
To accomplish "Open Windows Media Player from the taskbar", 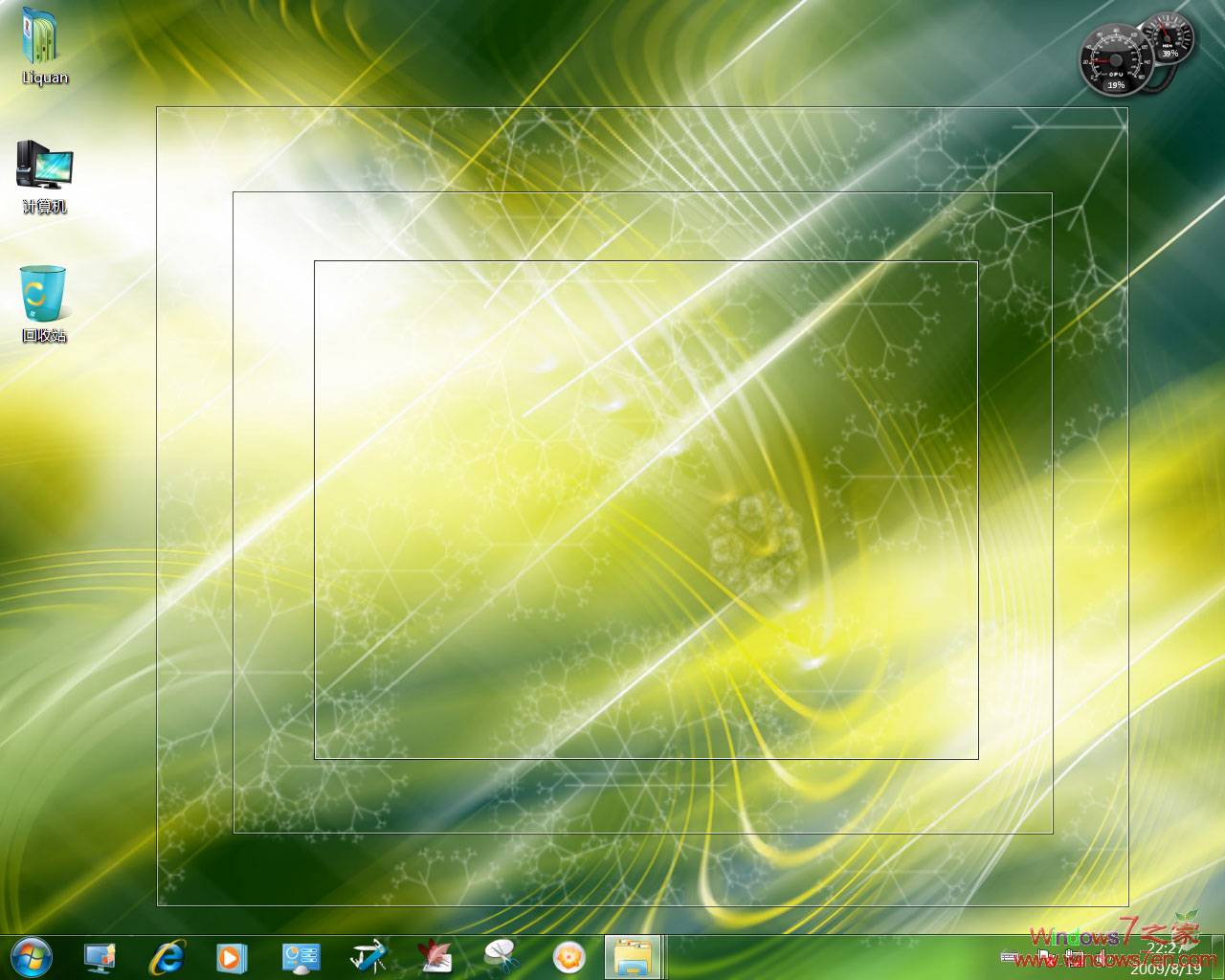I will pos(230,956).
